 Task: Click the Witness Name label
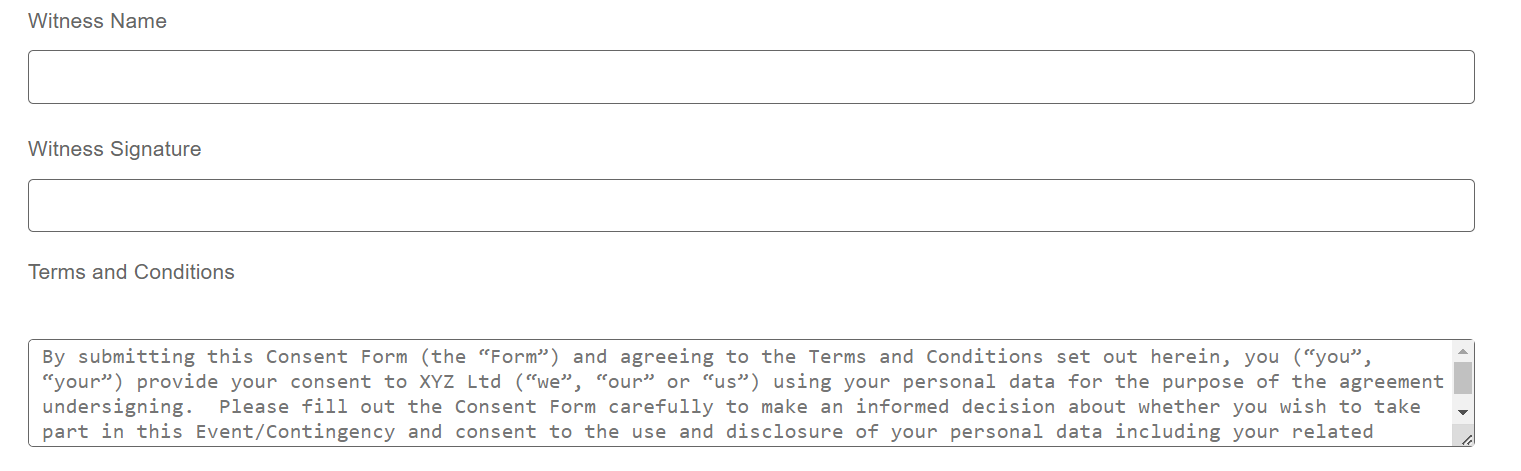[x=97, y=21]
